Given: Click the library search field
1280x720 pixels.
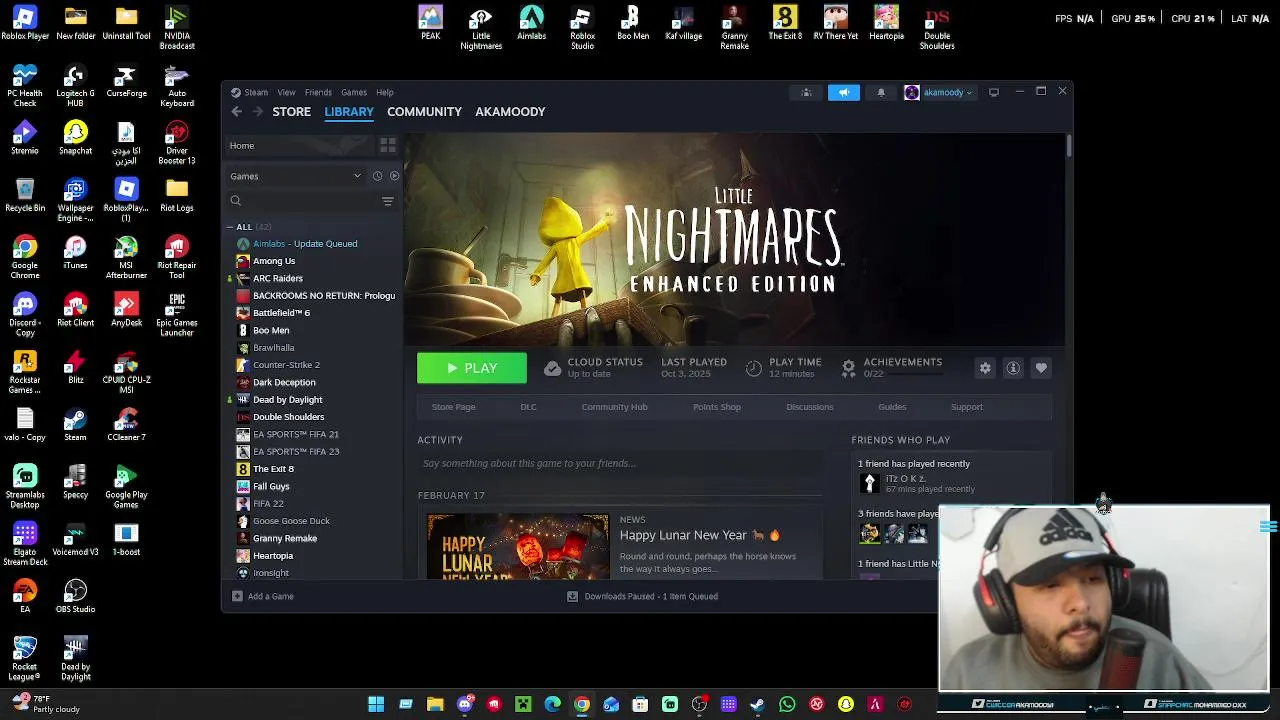Looking at the screenshot, I should 303,201.
